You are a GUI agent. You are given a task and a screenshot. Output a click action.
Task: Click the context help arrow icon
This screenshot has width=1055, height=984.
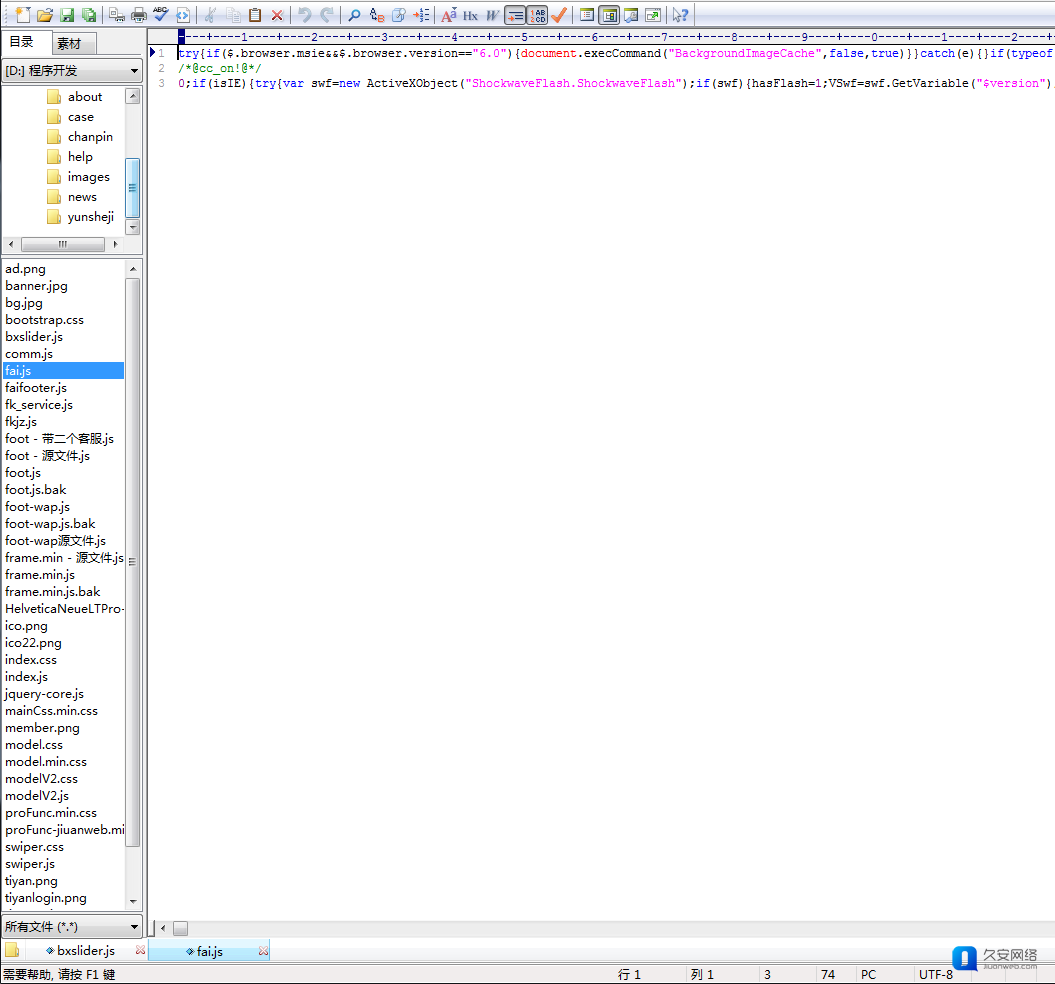680,15
